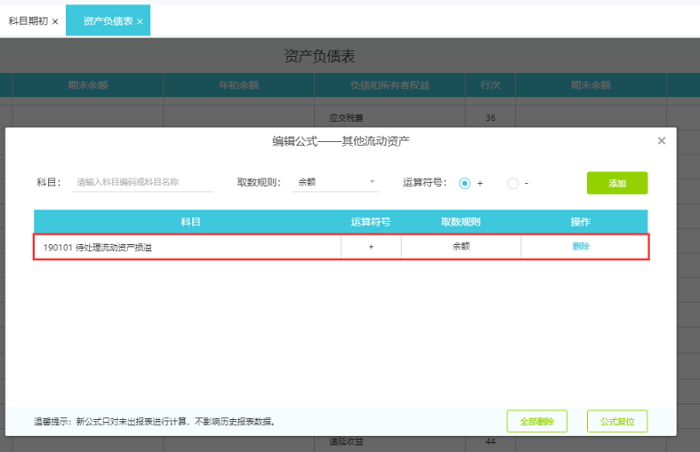The height and width of the screenshot is (452, 700).
Task: Click the 公式复位 button
Action: [x=617, y=421]
